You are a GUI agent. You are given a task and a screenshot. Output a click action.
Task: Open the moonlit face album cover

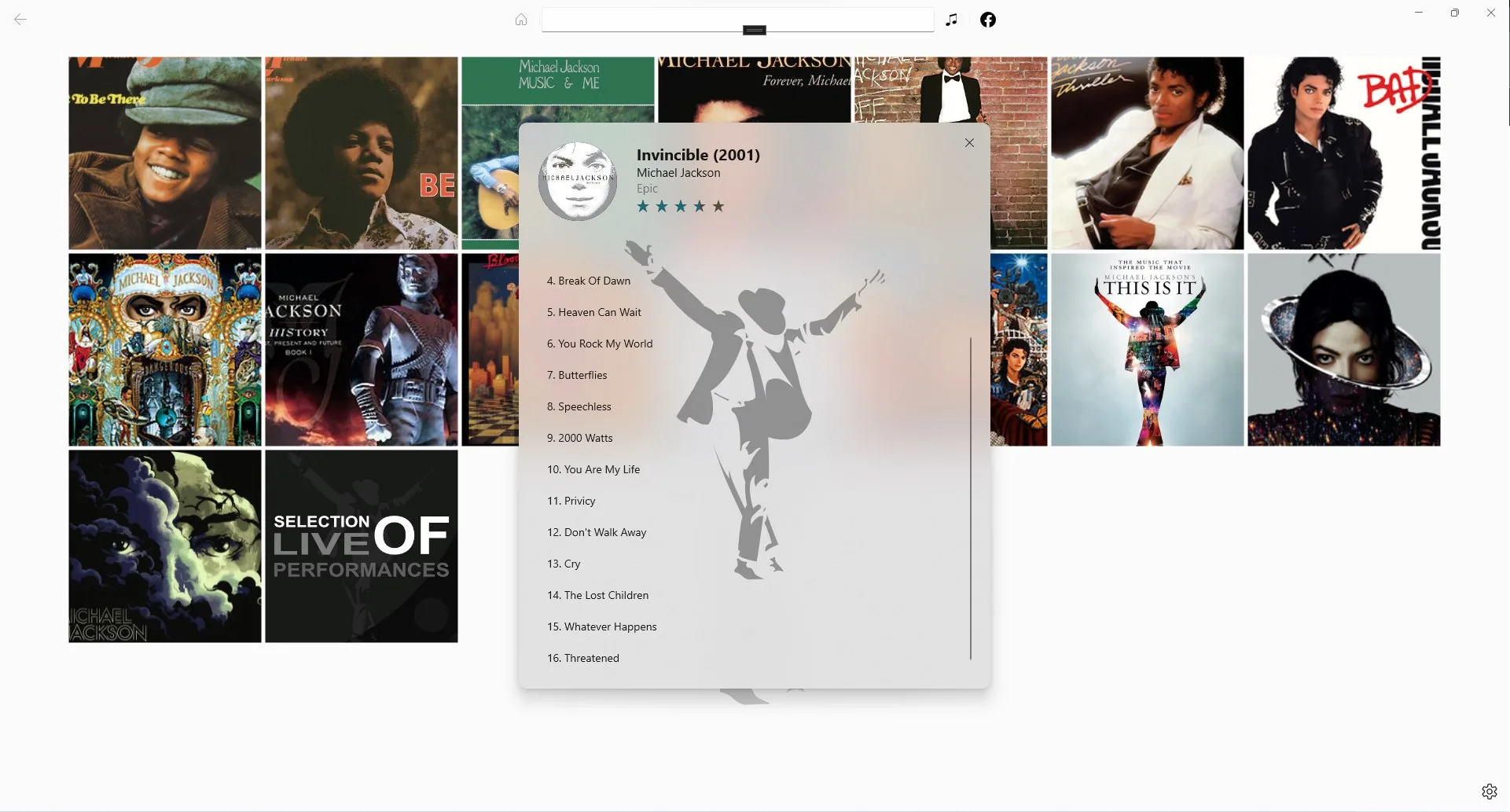[165, 546]
